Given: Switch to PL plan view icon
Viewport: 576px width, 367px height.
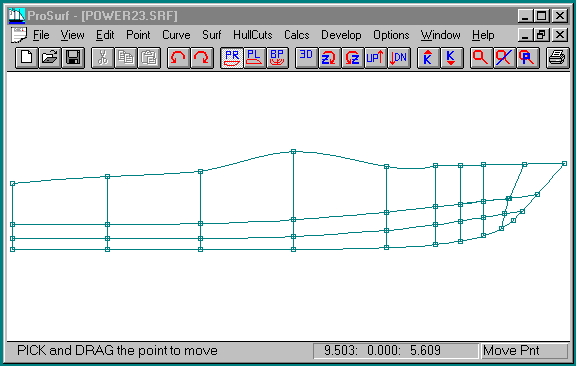Looking at the screenshot, I should [255, 58].
